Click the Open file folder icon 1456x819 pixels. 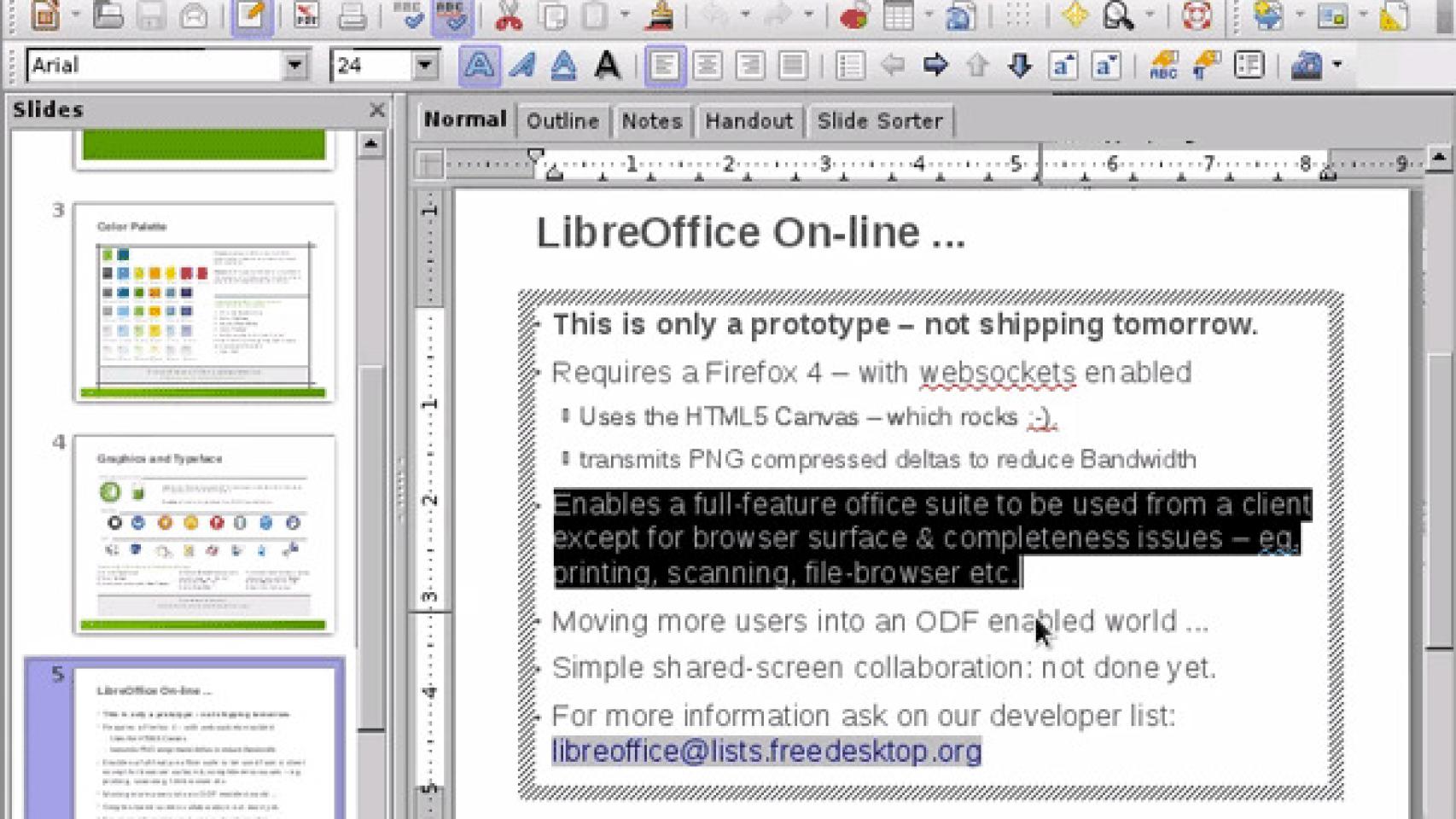pos(108,15)
